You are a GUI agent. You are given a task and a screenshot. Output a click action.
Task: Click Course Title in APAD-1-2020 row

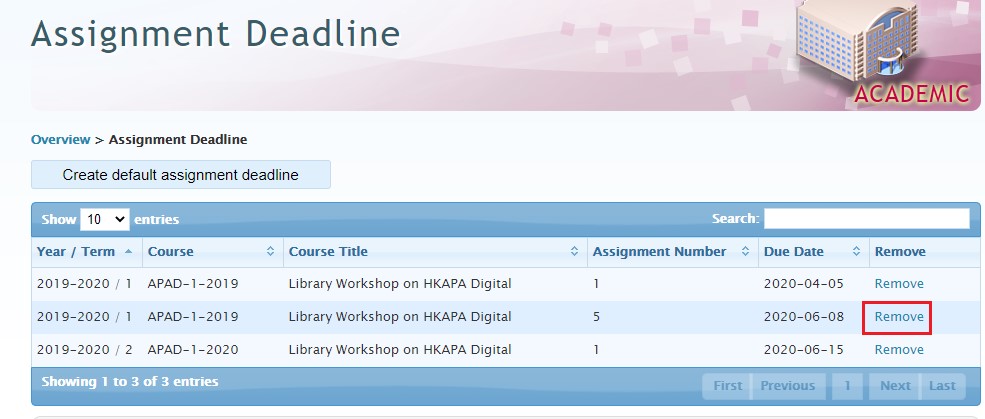(435, 349)
